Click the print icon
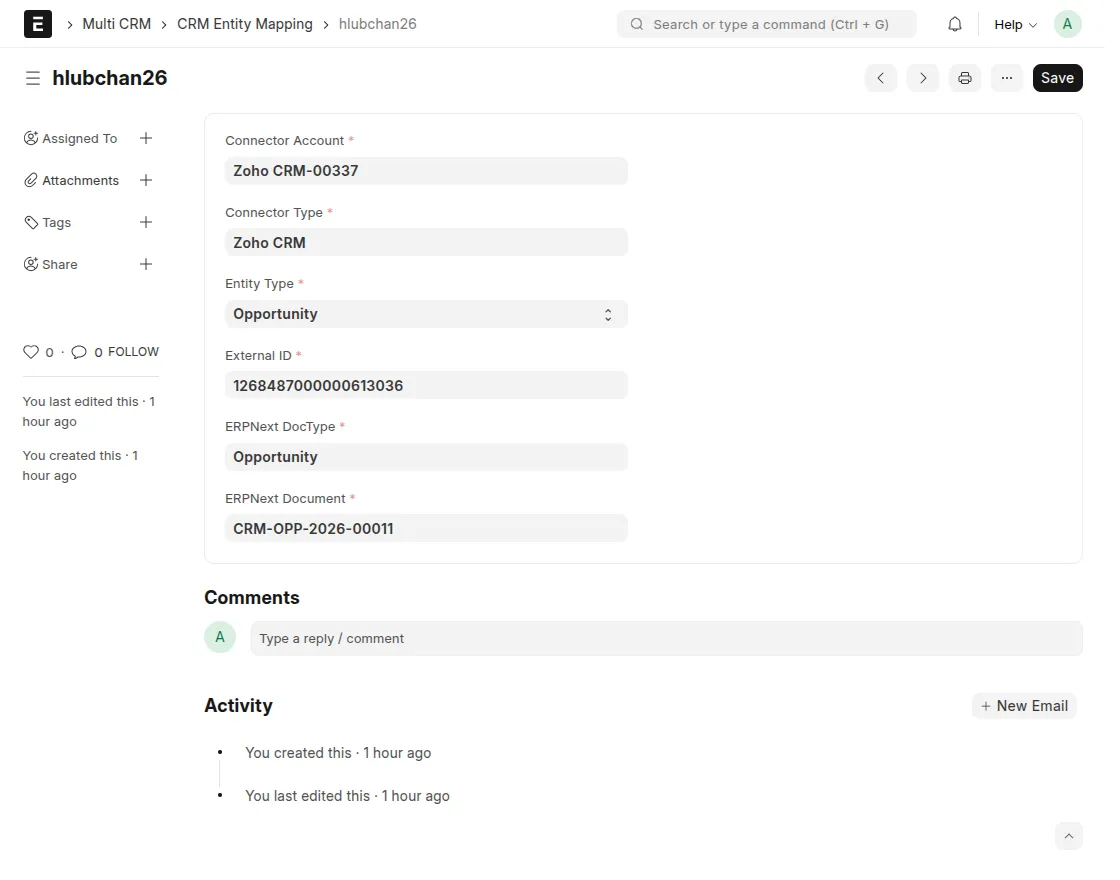This screenshot has width=1120, height=880. 965,78
